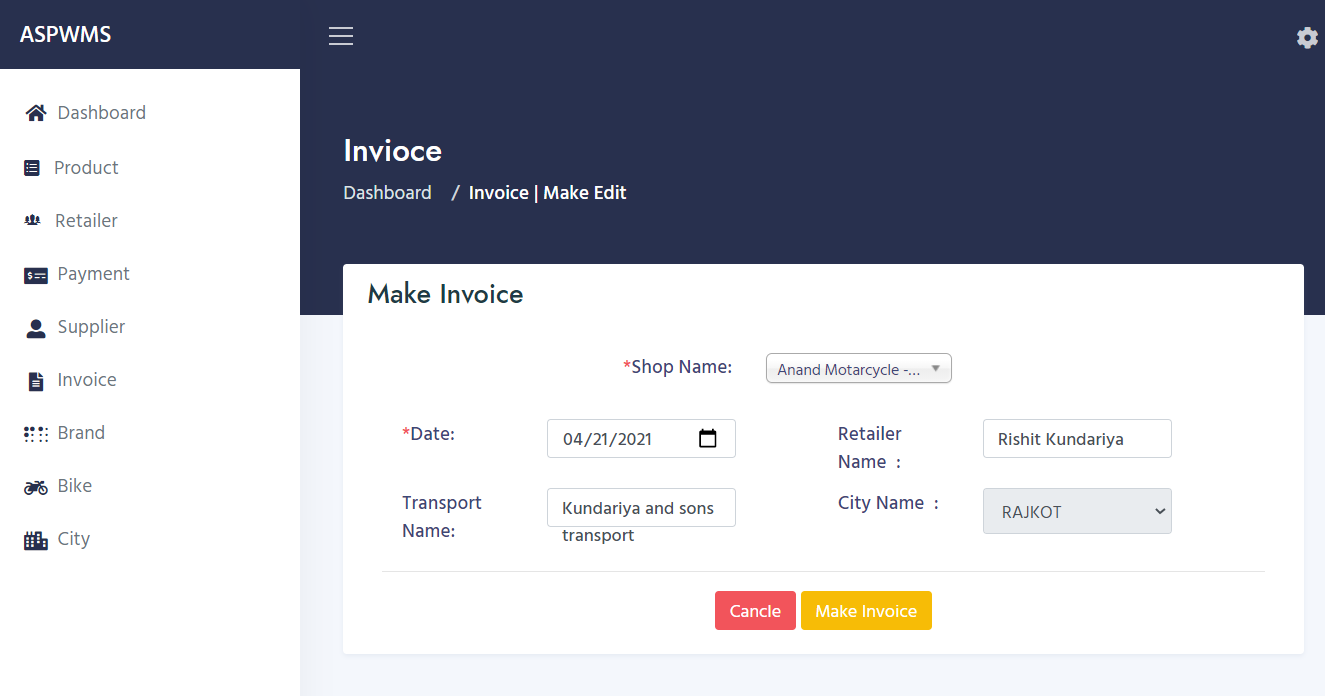Open the settings gear icon
Viewport: 1325px width, 696px height.
point(1307,37)
